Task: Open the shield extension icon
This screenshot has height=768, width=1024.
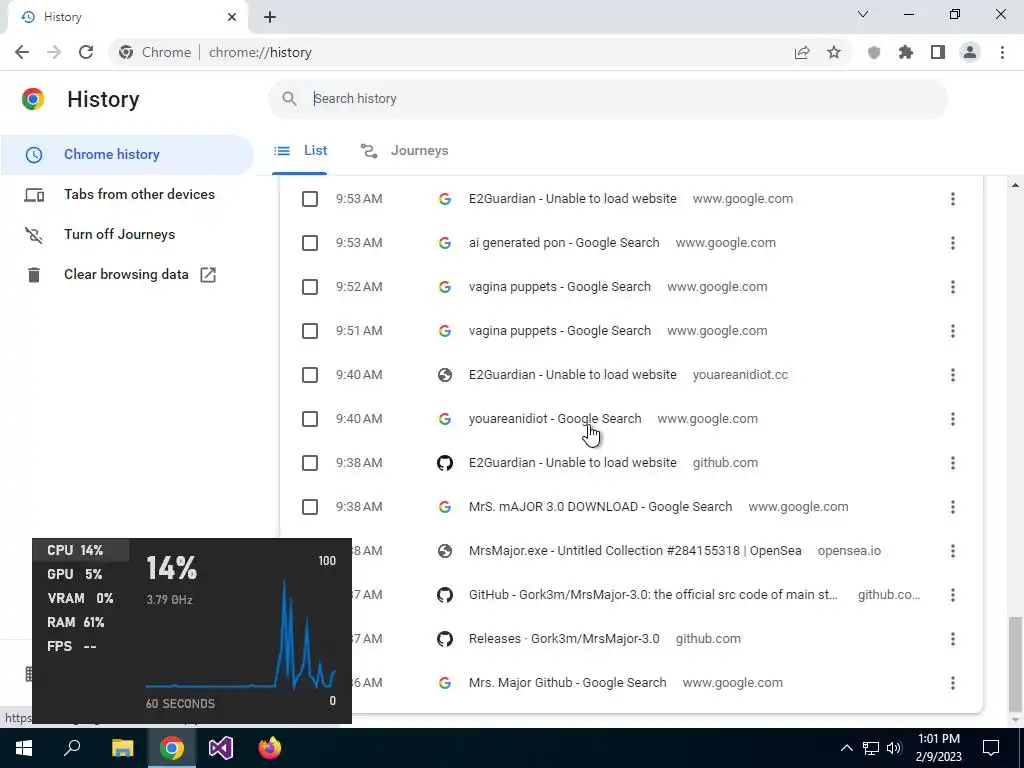Action: pos(874,52)
